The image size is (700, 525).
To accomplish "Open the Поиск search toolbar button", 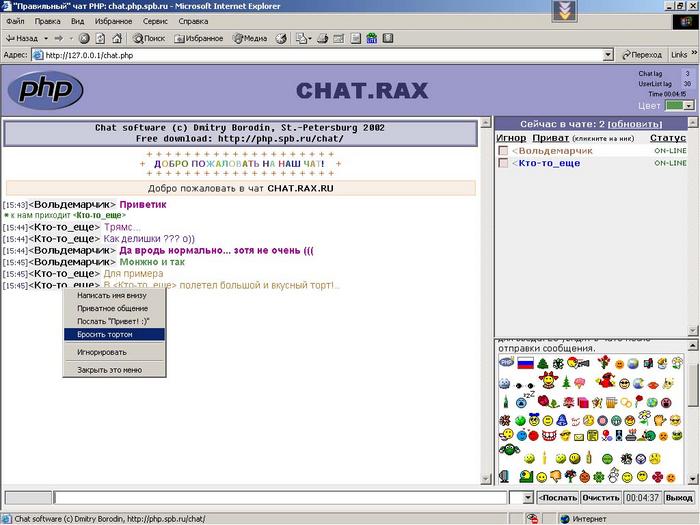I will point(149,39).
